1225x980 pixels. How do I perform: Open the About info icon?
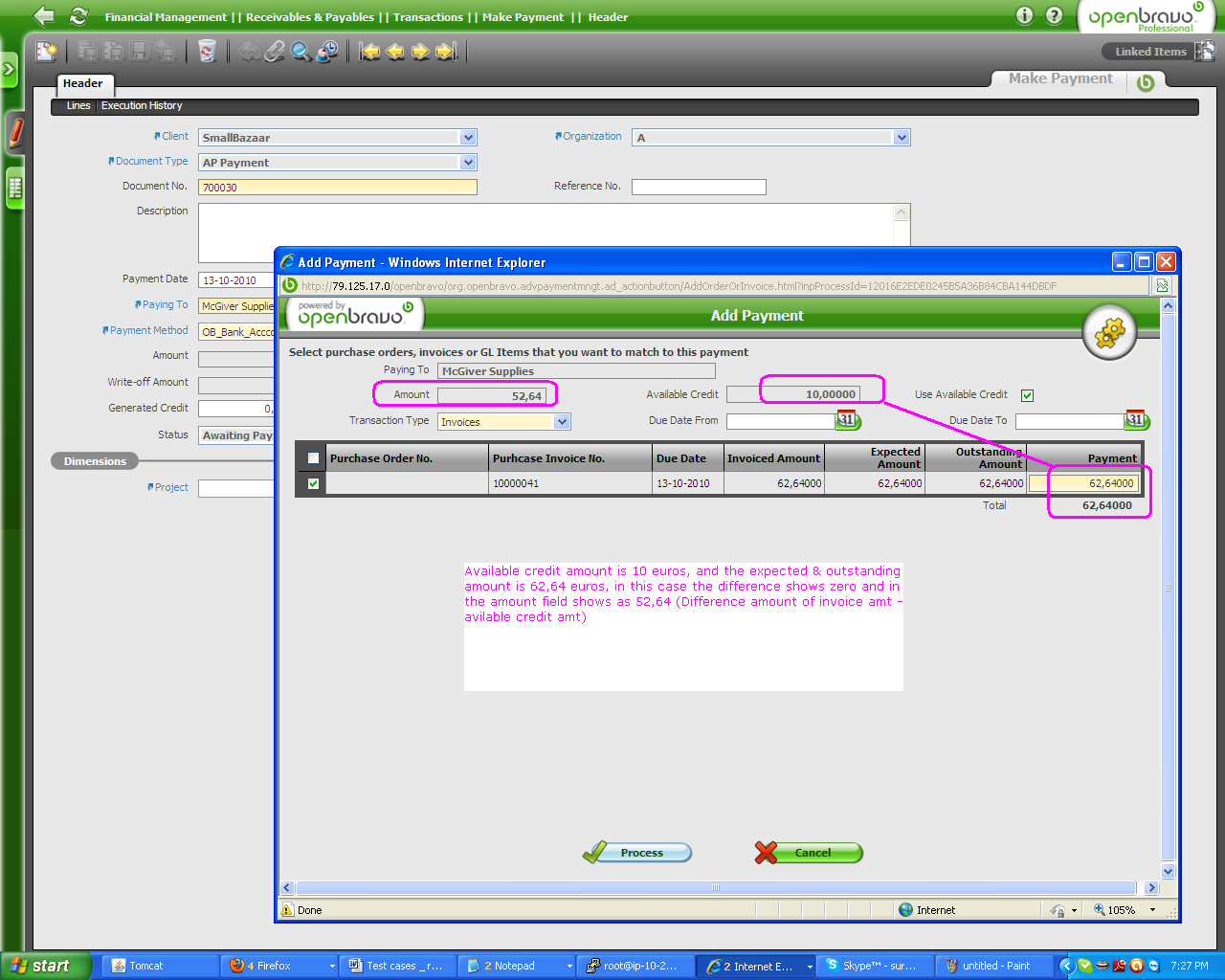point(1024,15)
